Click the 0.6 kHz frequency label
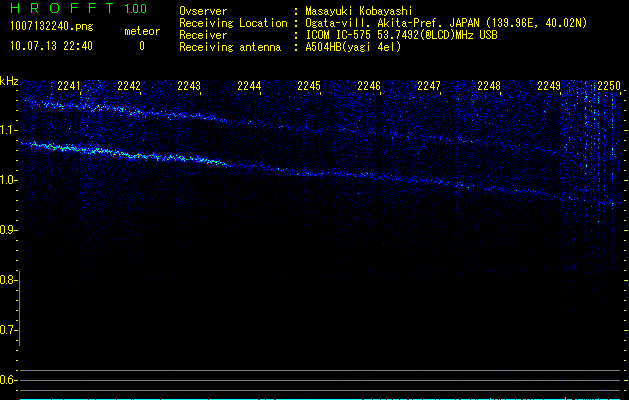Viewport: 629px width, 400px height. [9, 379]
